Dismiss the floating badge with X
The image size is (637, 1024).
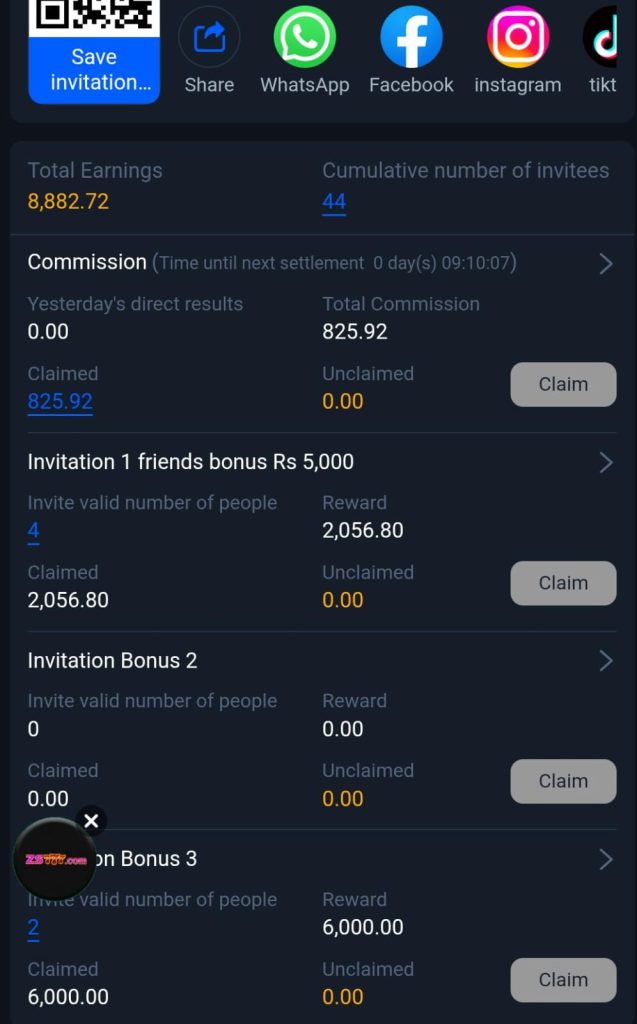pos(92,821)
